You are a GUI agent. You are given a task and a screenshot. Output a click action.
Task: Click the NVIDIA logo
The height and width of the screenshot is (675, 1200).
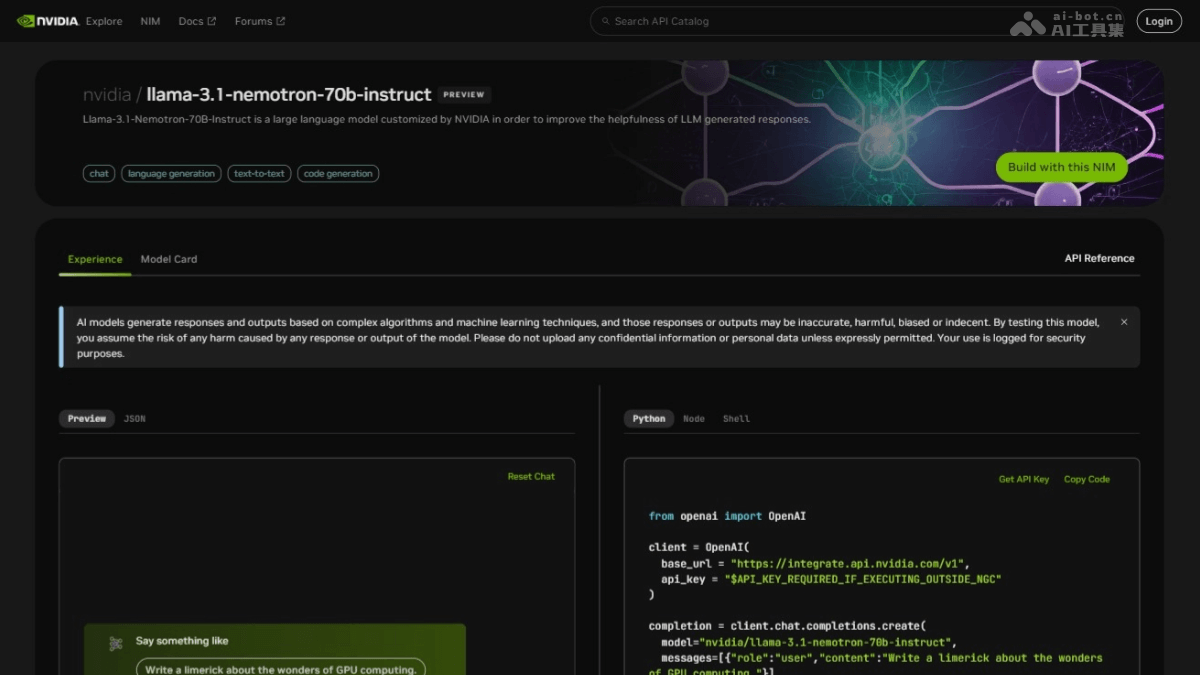(x=47, y=21)
